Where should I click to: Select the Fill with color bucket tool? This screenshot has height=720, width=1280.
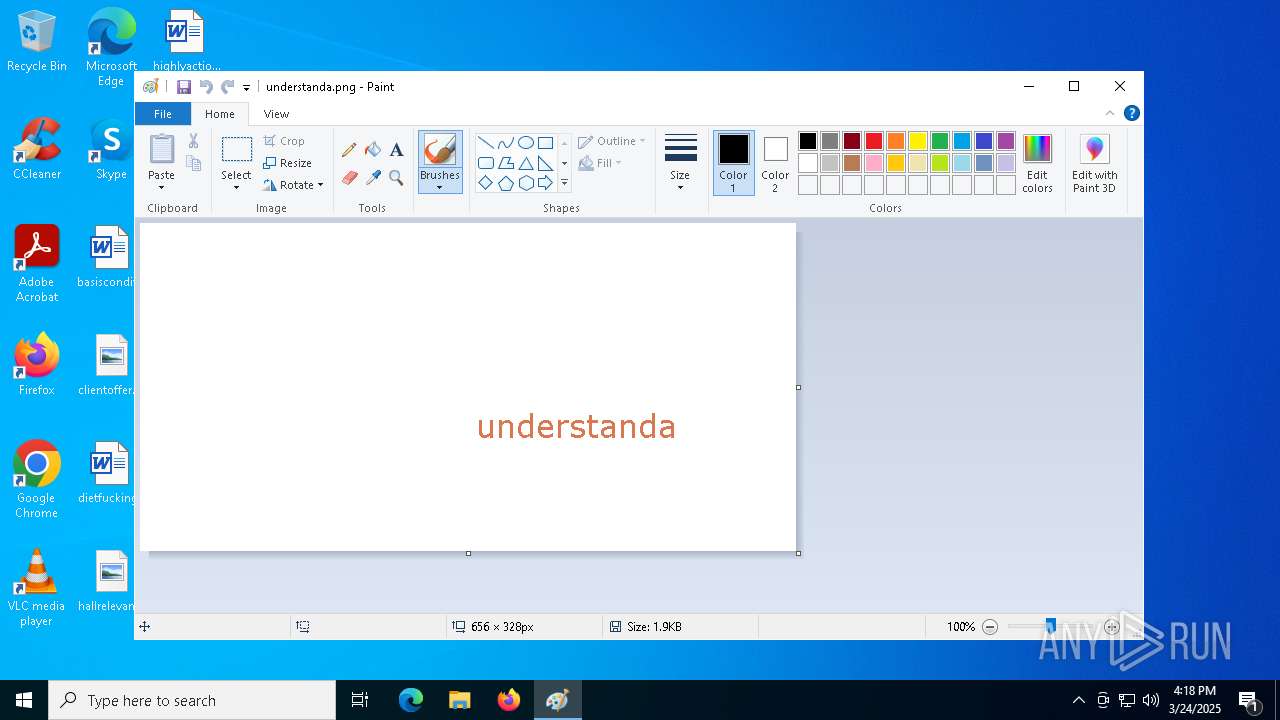click(373, 149)
